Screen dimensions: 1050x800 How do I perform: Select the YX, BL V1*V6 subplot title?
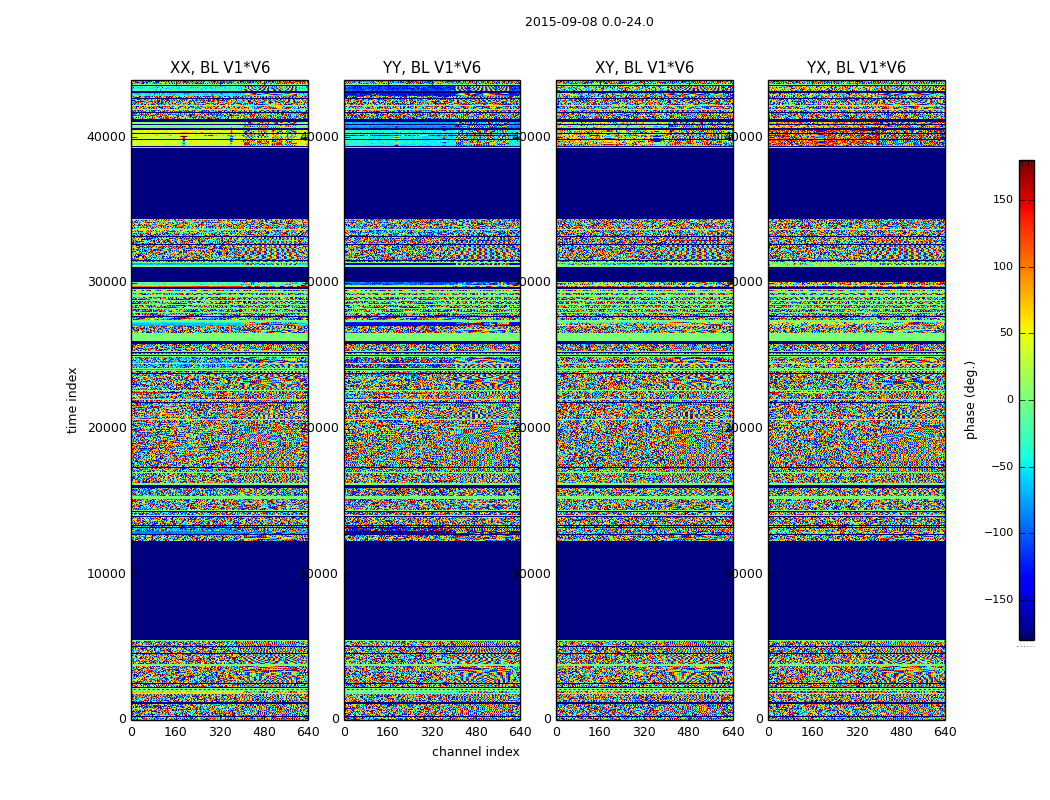[x=856, y=68]
